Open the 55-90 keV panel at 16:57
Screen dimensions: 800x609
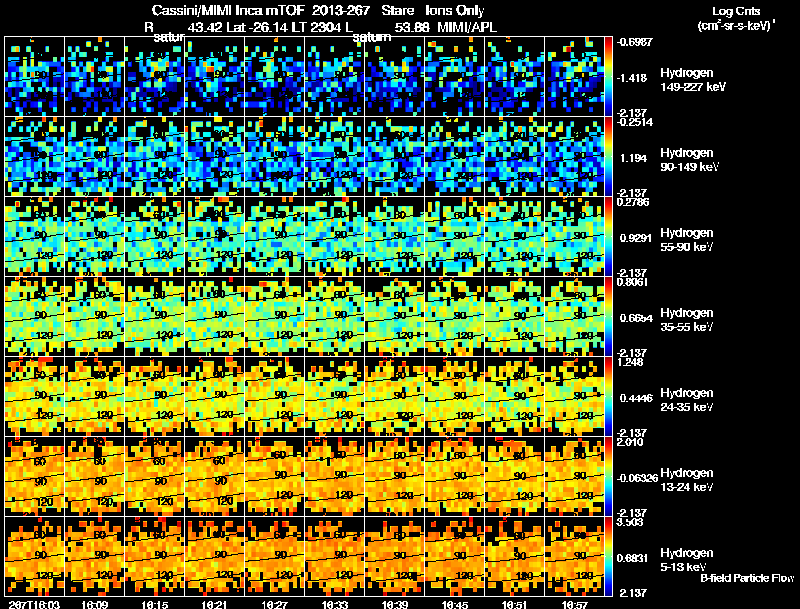tap(574, 237)
